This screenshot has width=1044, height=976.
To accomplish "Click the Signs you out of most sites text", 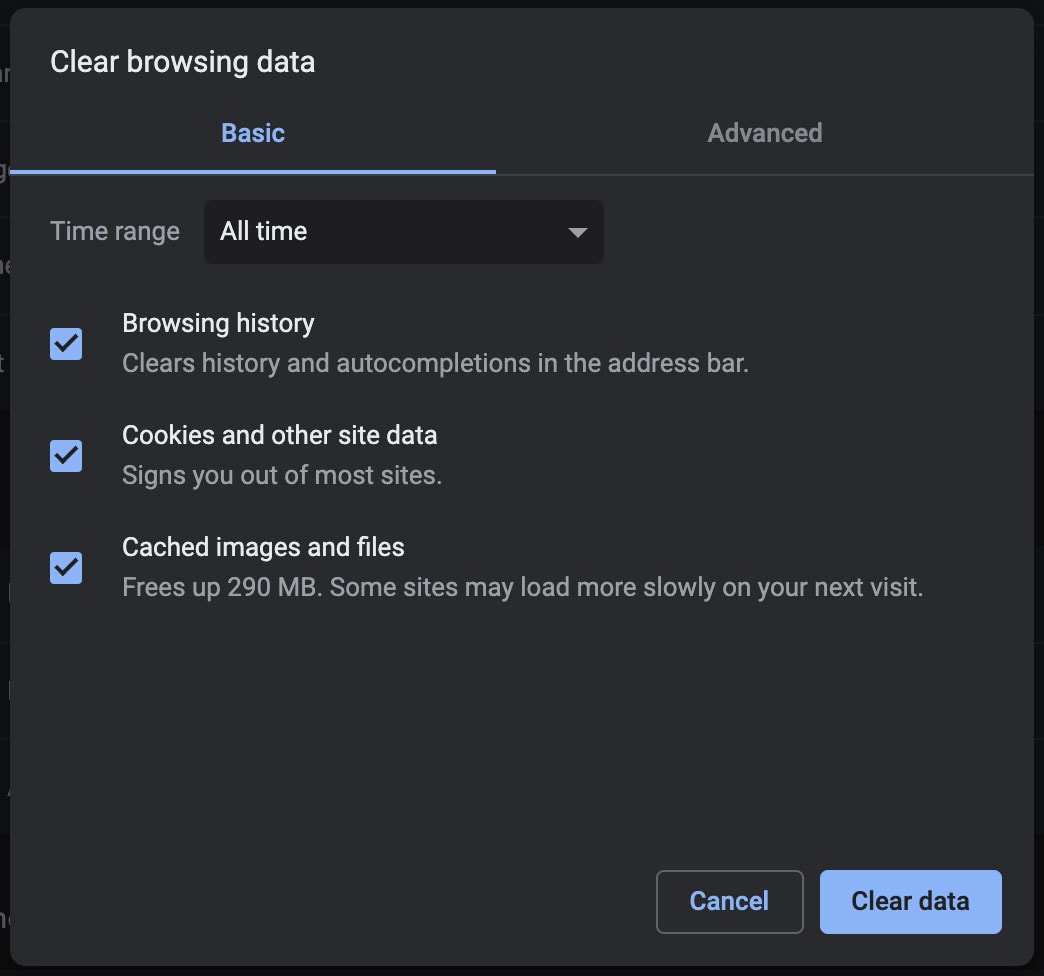I will pos(282,475).
